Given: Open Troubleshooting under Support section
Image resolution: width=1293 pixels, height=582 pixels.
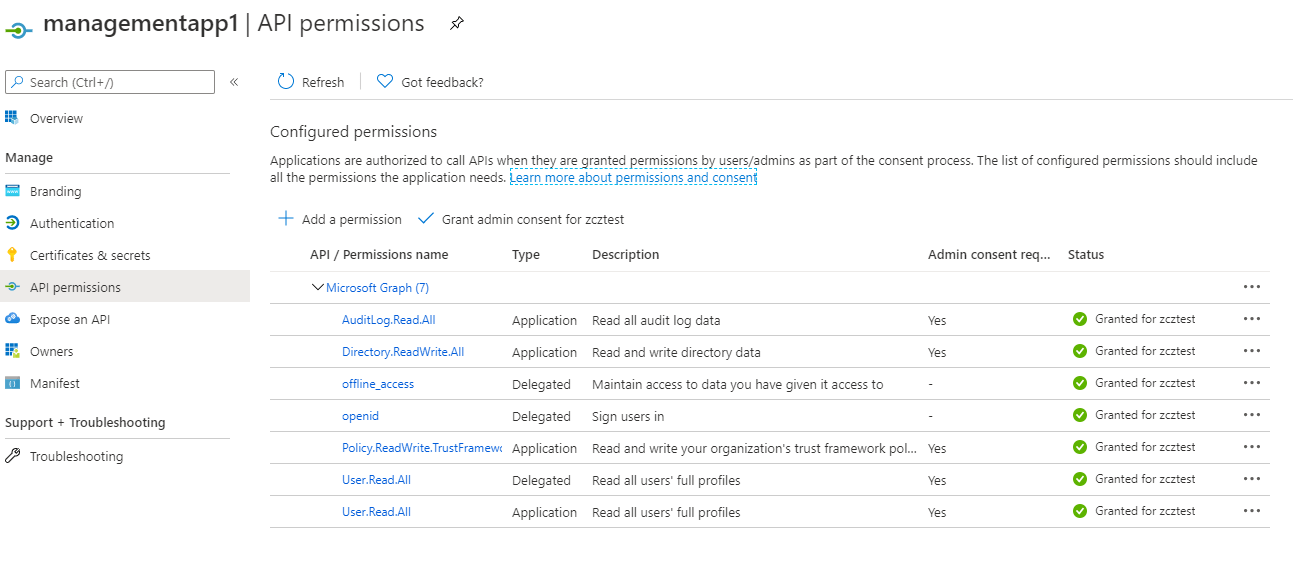Looking at the screenshot, I should point(76,456).
